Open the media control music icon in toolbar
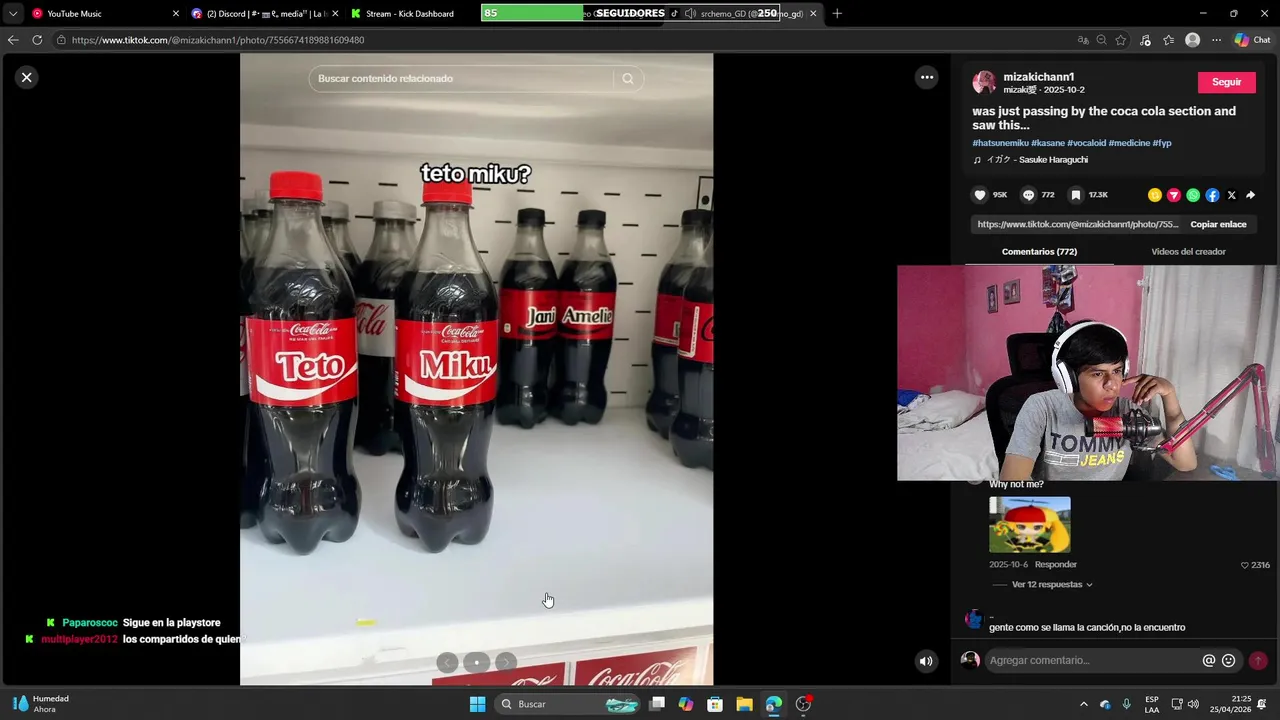 [1145, 40]
